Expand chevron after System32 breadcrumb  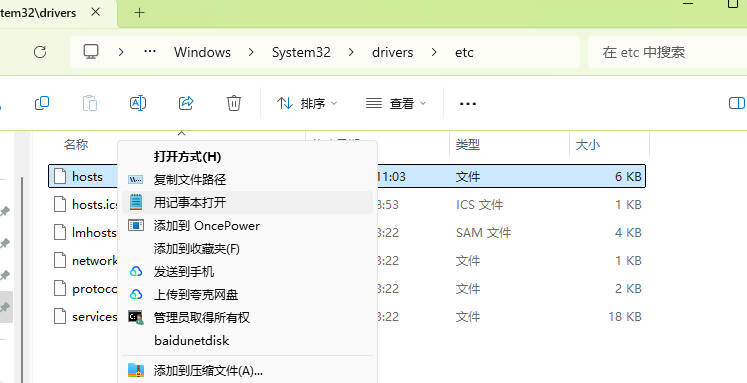351,52
